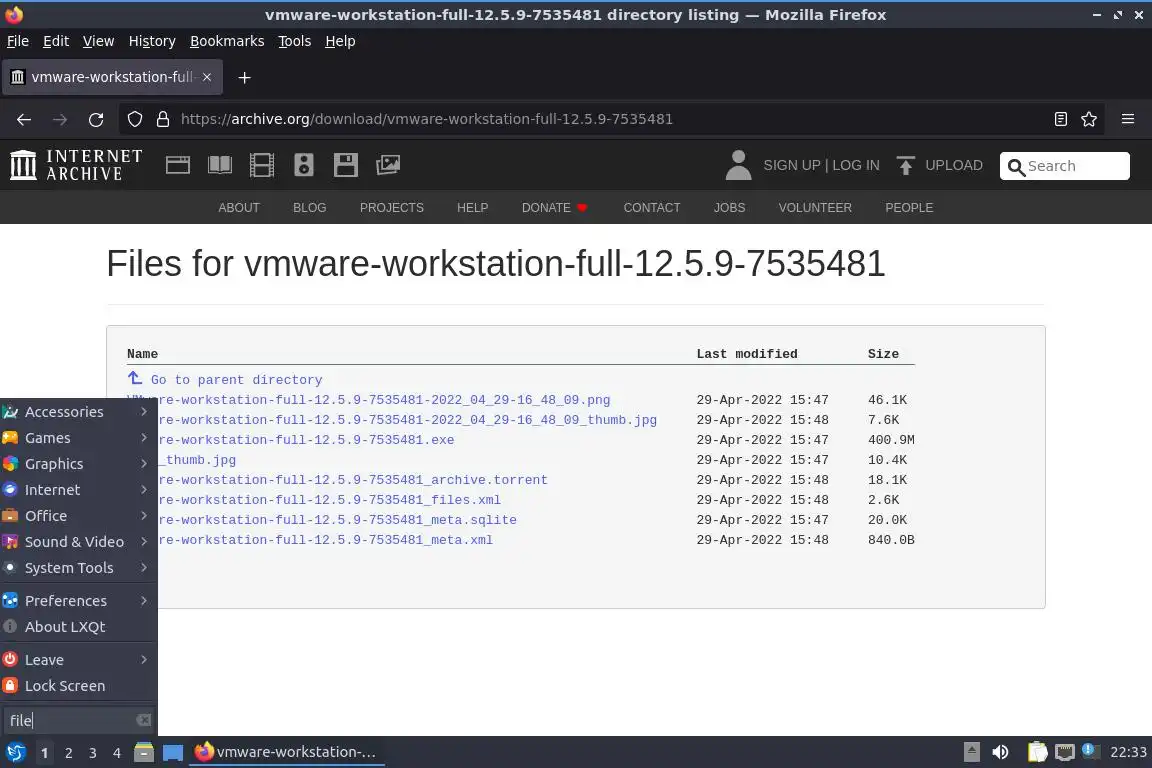
Task: Click the Internet Archive logo
Action: tap(76, 165)
